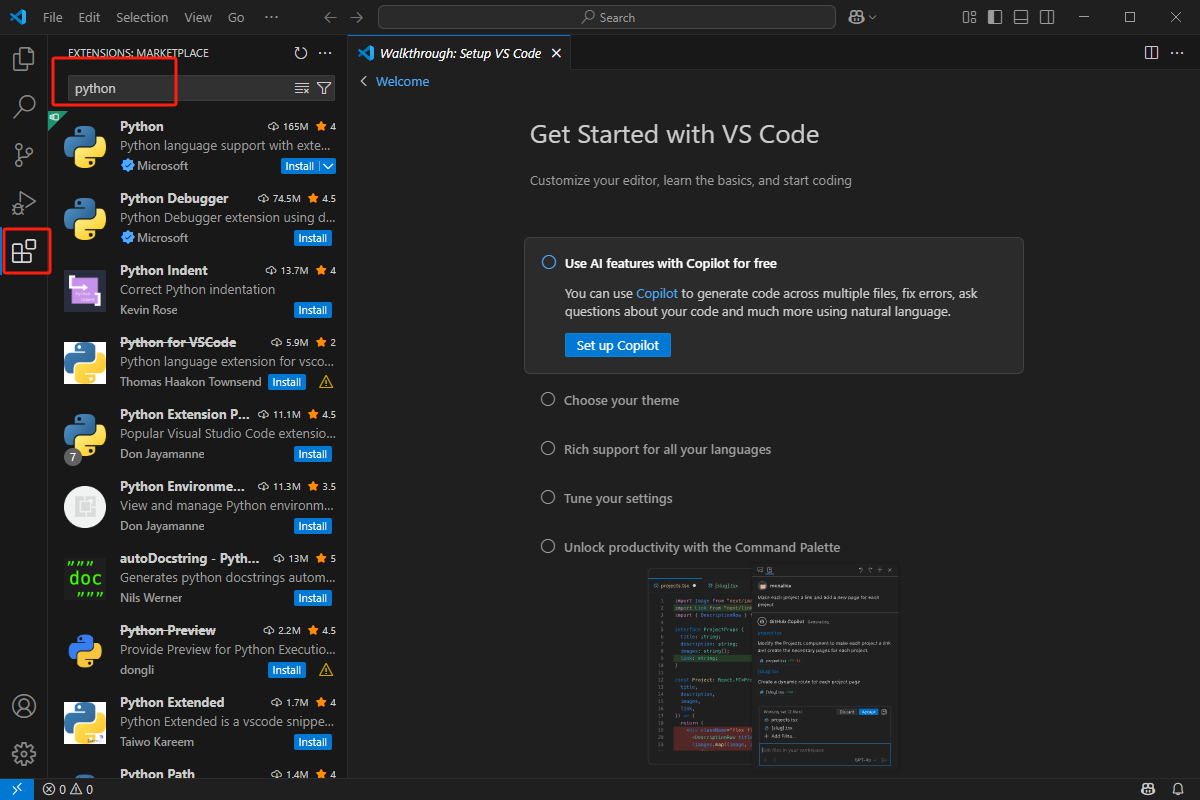Switch to Walkthrough: Setup VS Code tab

459,53
